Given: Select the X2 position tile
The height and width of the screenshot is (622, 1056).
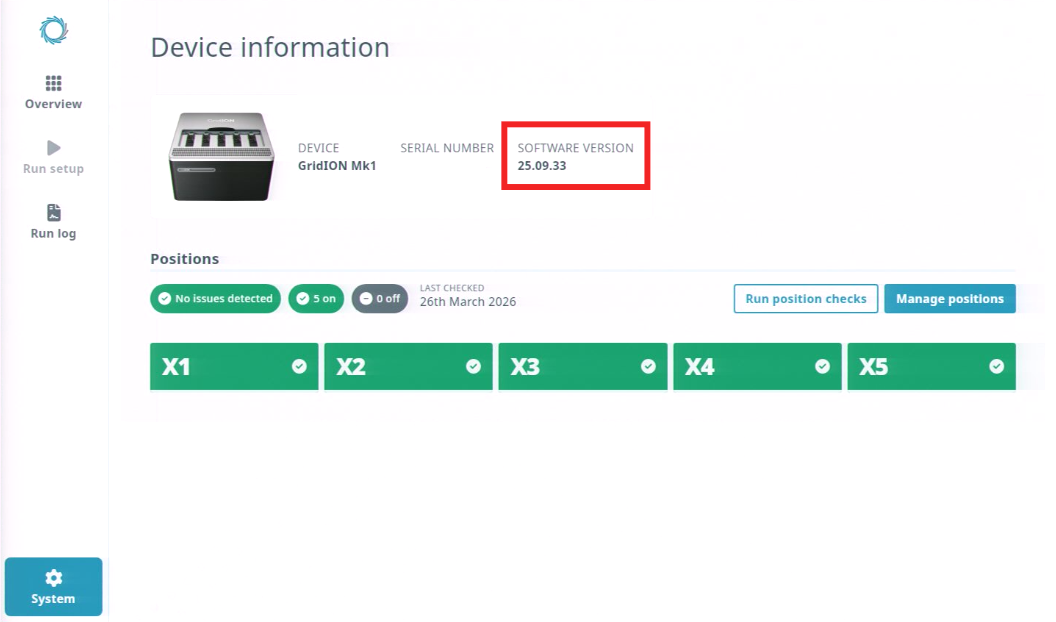Looking at the screenshot, I should 409,366.
